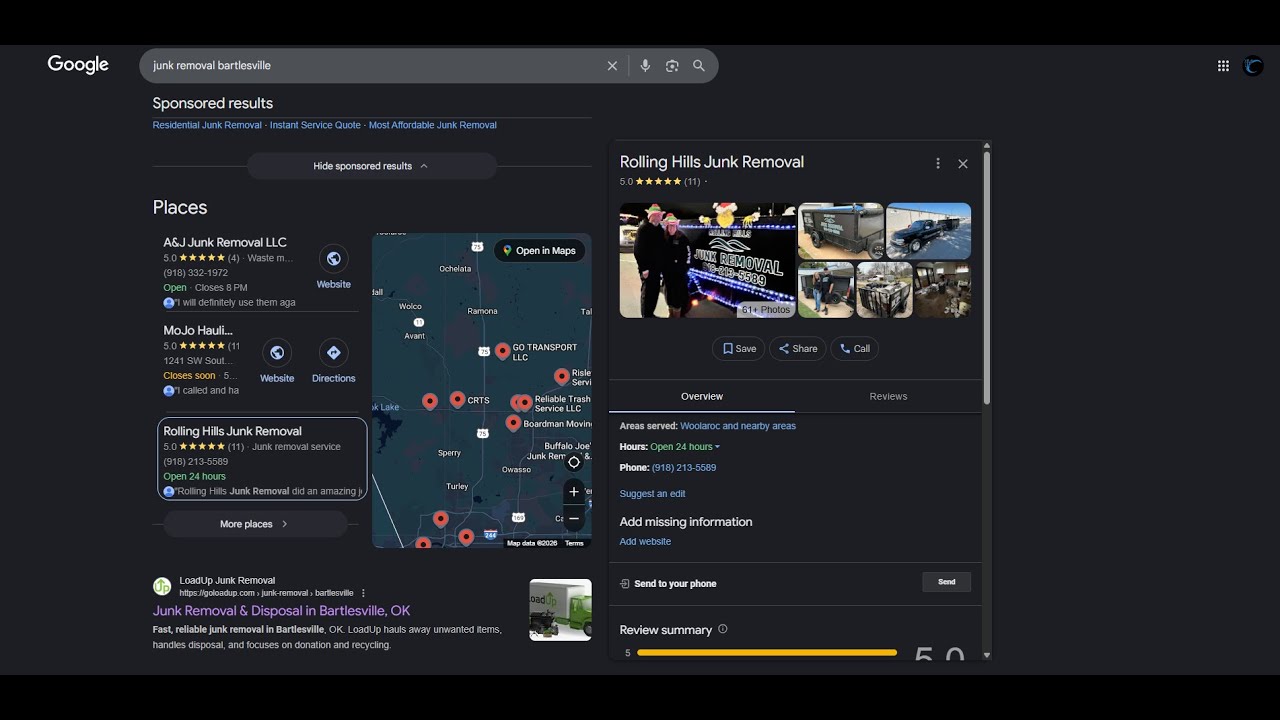
Task: Select the MoJo Hauli... listing title
Action: [198, 330]
